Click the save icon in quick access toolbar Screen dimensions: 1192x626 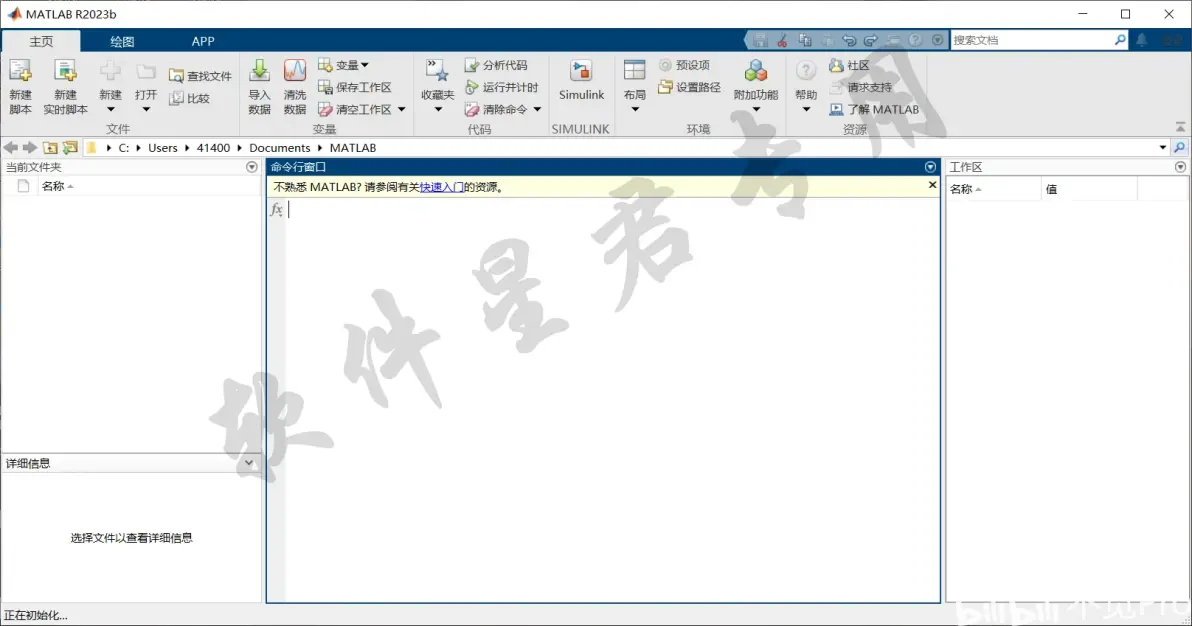click(x=760, y=40)
